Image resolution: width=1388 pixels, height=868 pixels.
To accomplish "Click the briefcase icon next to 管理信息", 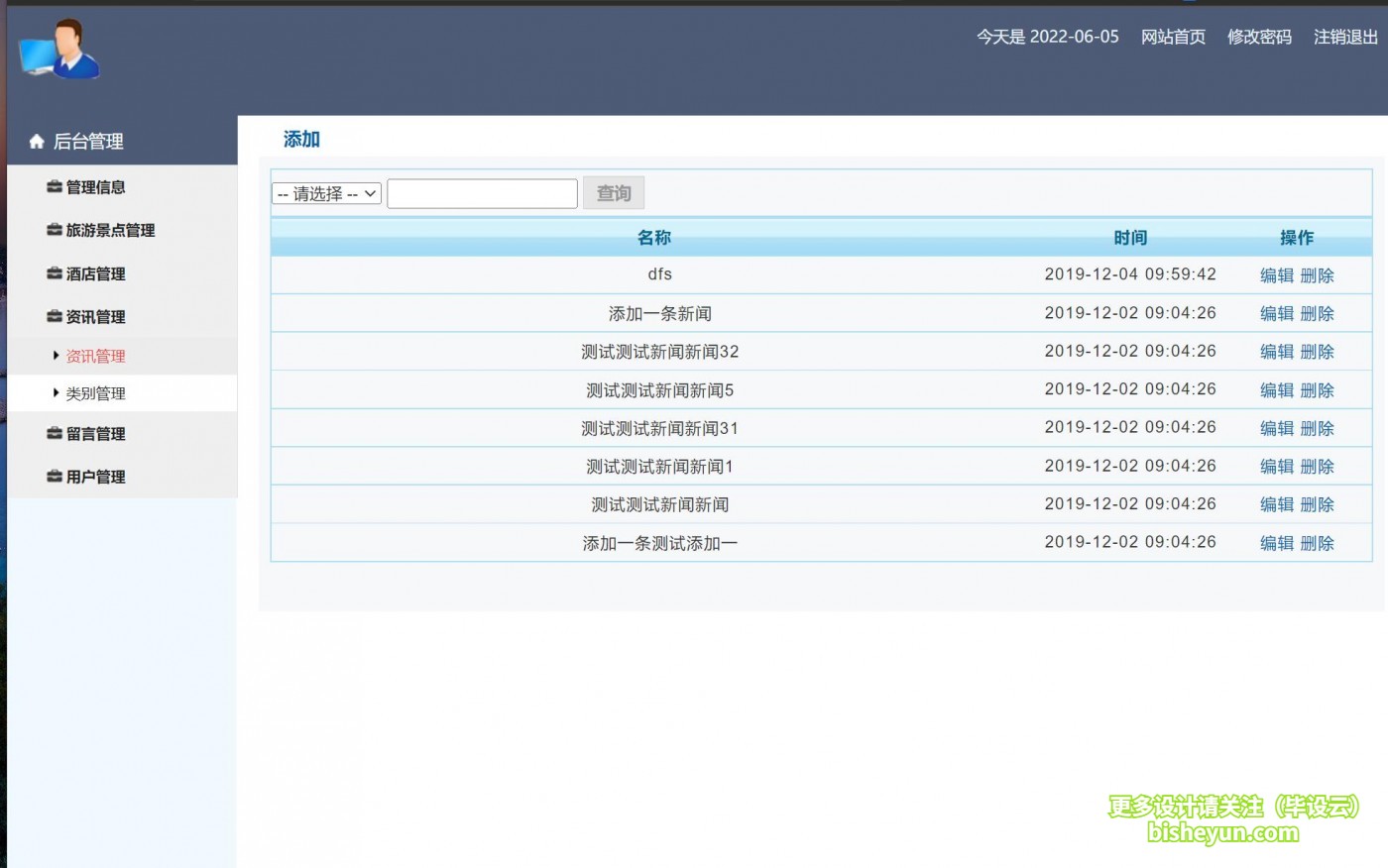I will click(55, 187).
